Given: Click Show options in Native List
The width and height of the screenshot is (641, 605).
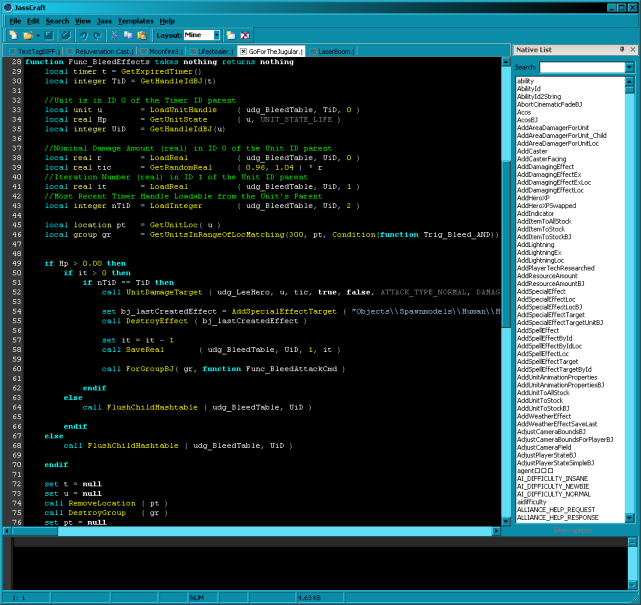Looking at the screenshot, I should pyautogui.click(x=572, y=530).
